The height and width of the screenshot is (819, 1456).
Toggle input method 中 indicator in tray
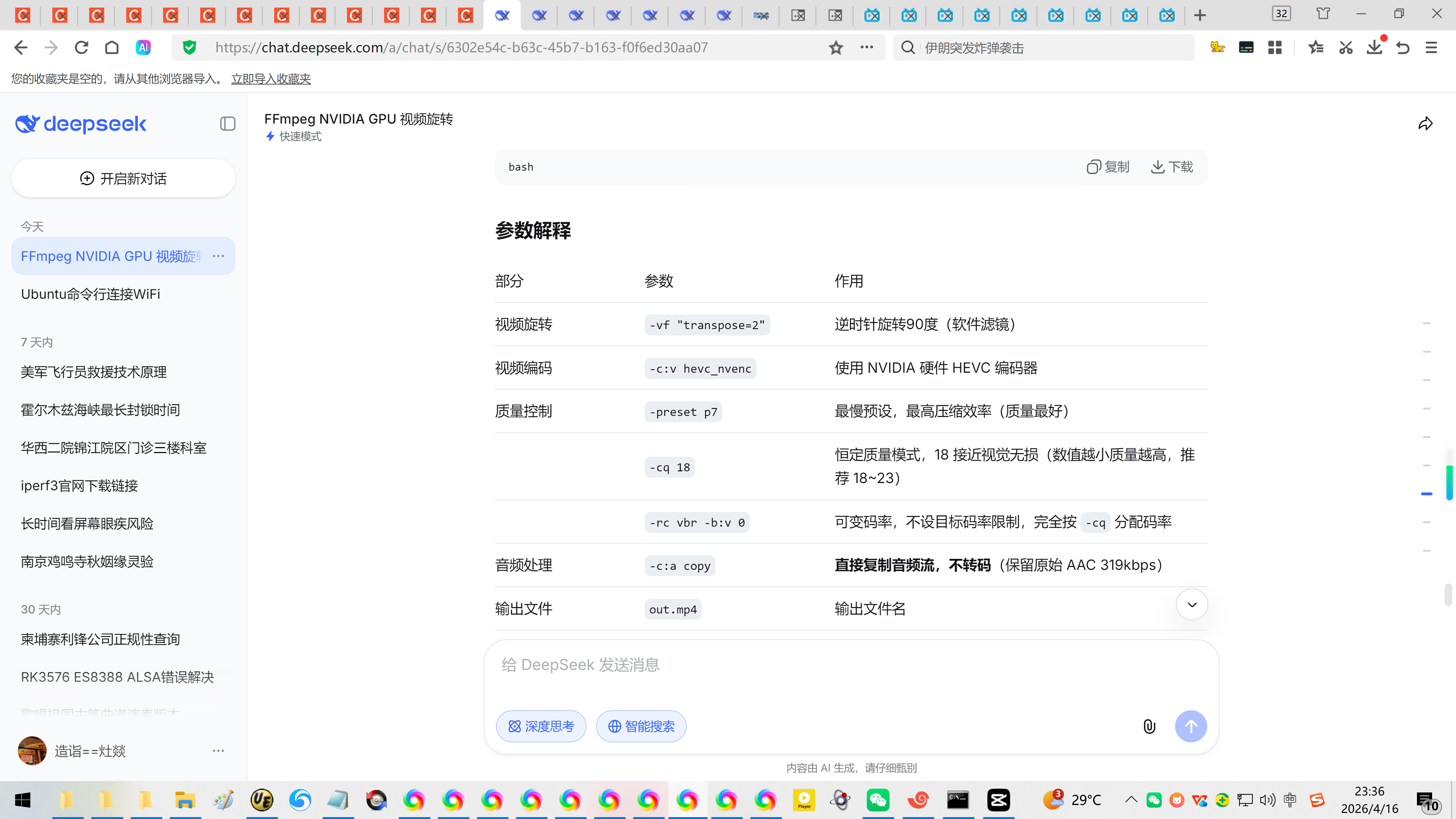pyautogui.click(x=1290, y=800)
